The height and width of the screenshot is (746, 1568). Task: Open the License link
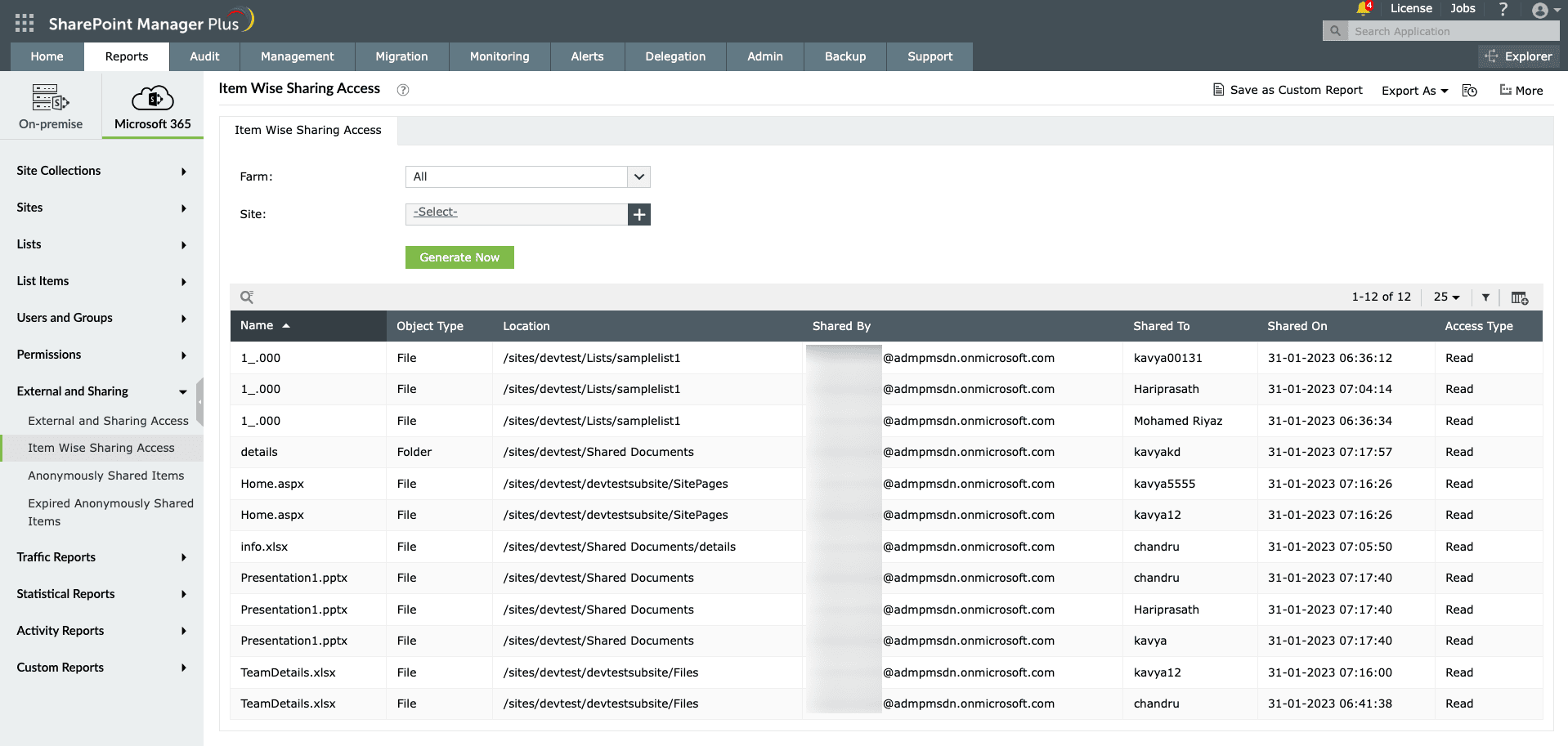click(x=1411, y=8)
